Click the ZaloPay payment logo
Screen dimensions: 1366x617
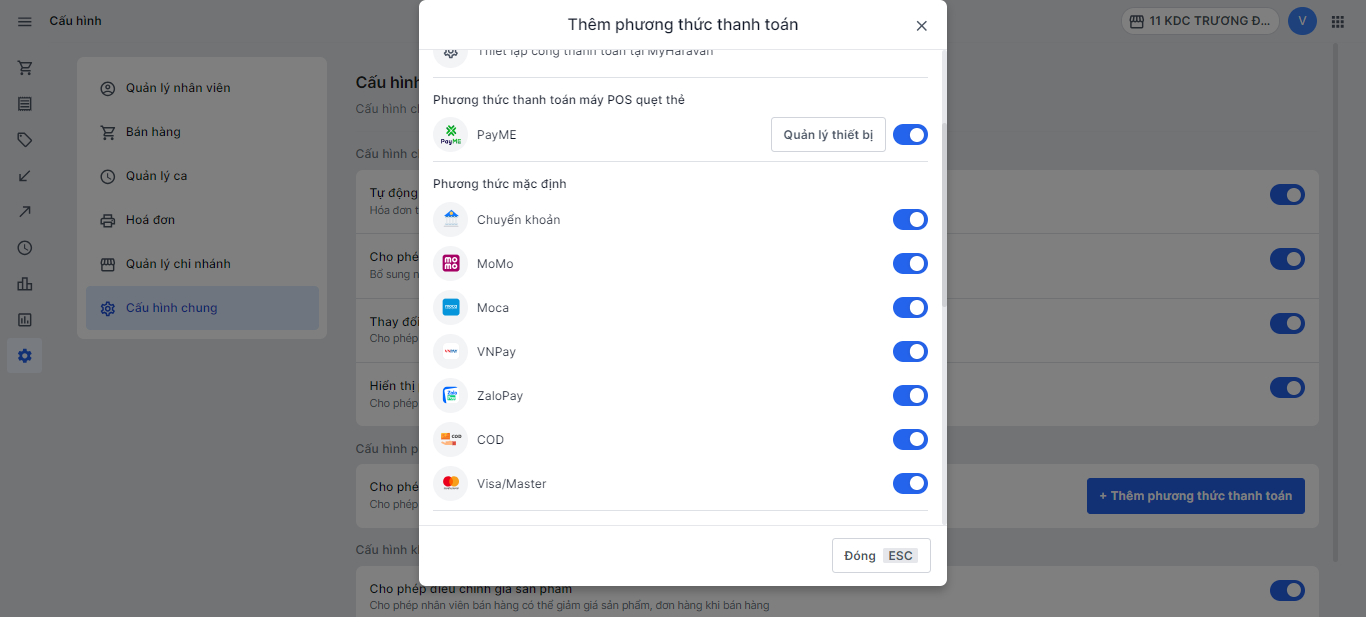coord(451,396)
